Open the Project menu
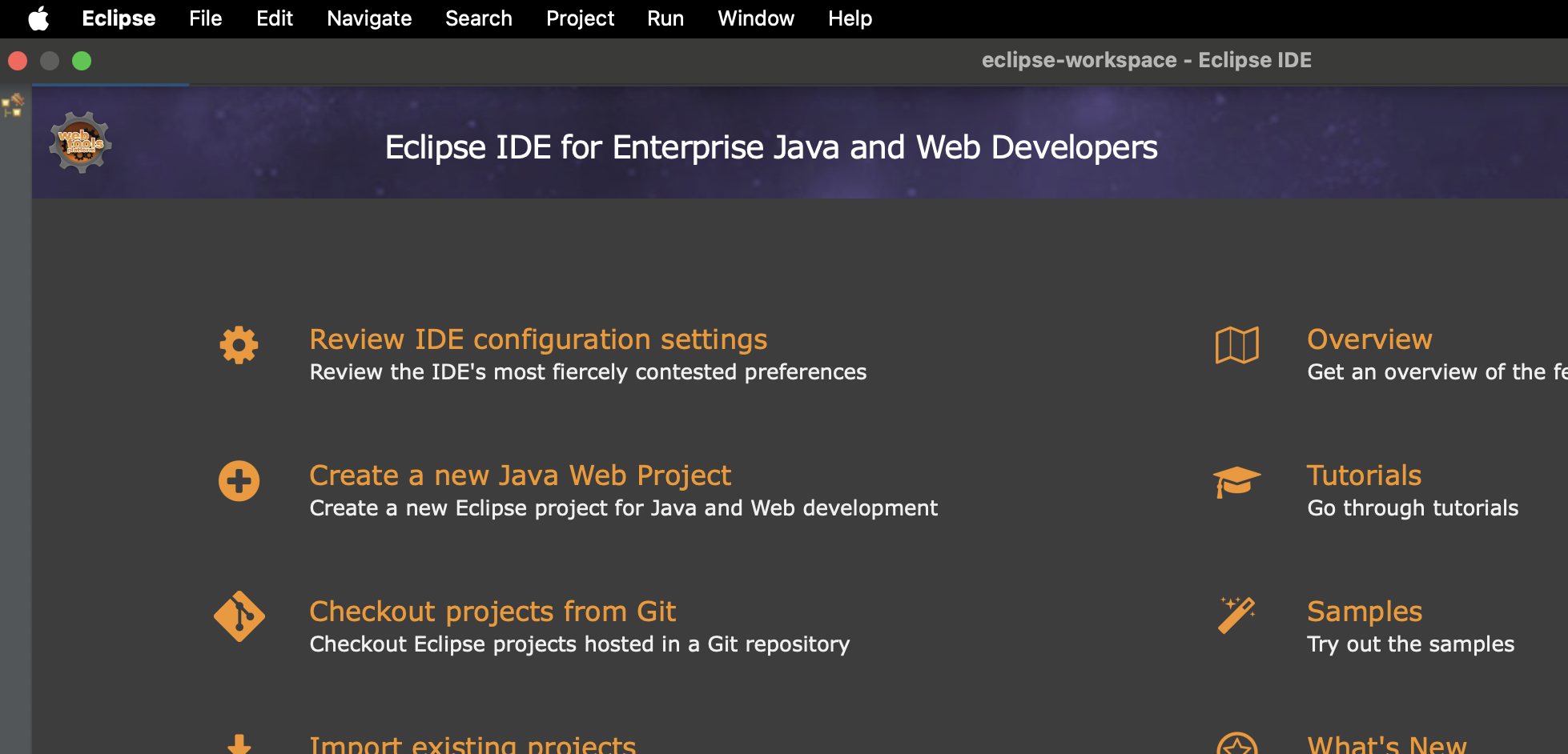The image size is (1568, 754). click(580, 18)
